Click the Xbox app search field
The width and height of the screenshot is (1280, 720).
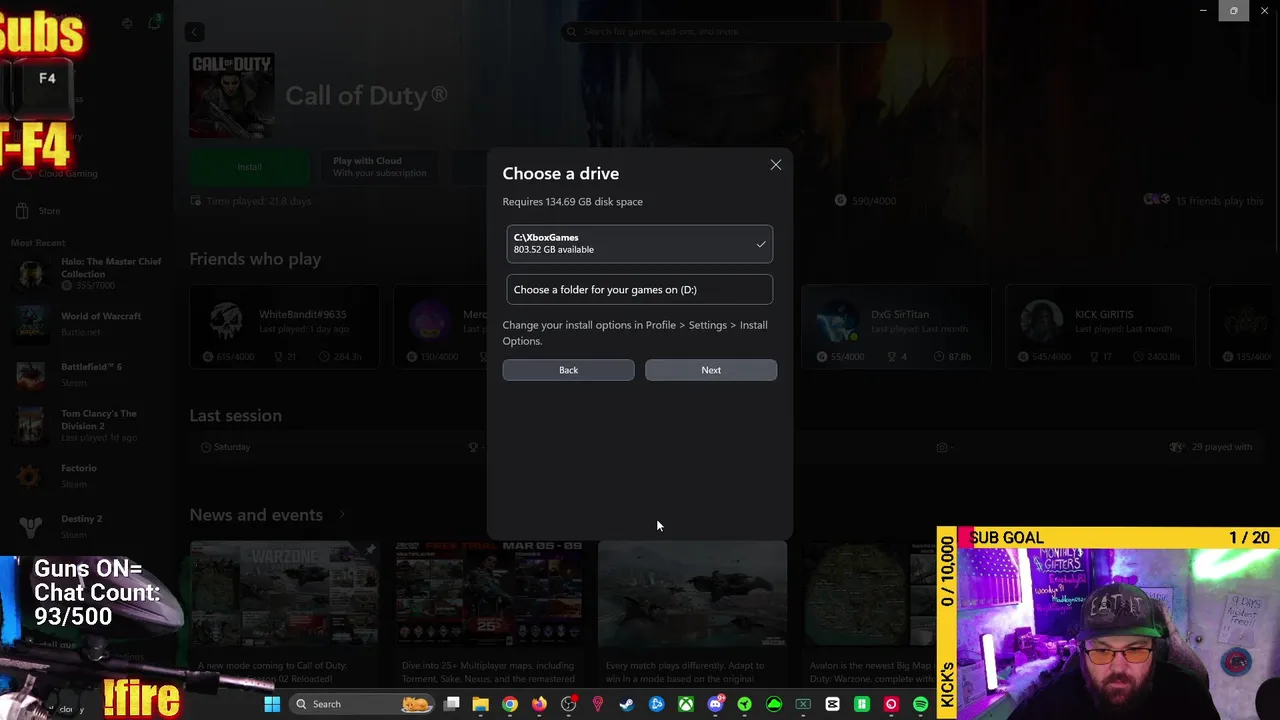point(725,32)
